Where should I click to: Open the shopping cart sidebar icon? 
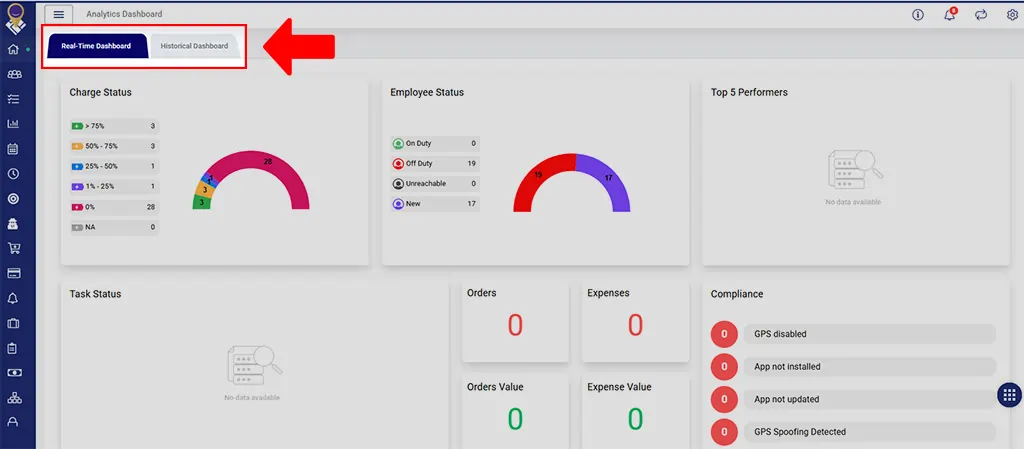click(x=13, y=248)
